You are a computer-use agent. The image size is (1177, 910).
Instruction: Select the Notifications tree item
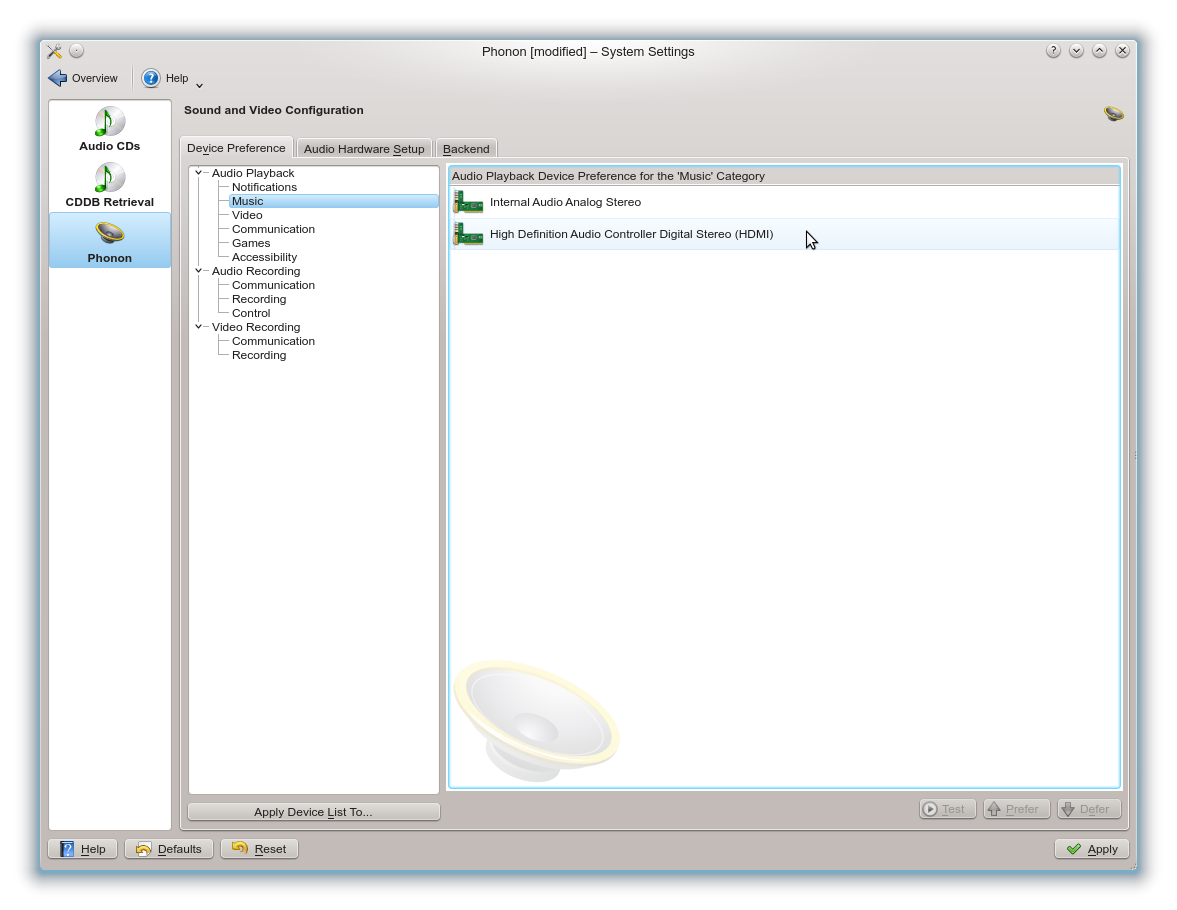click(263, 186)
